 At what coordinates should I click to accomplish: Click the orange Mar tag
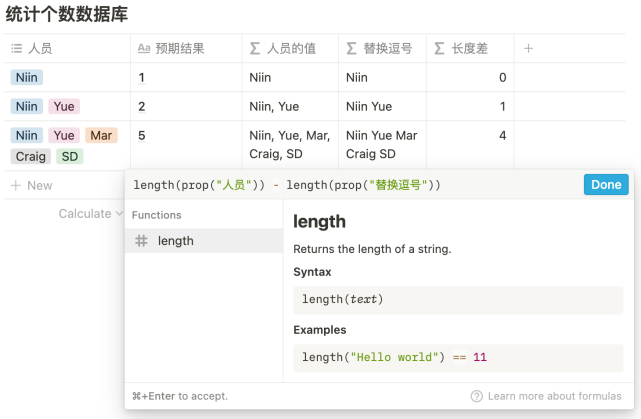[x=100, y=135]
